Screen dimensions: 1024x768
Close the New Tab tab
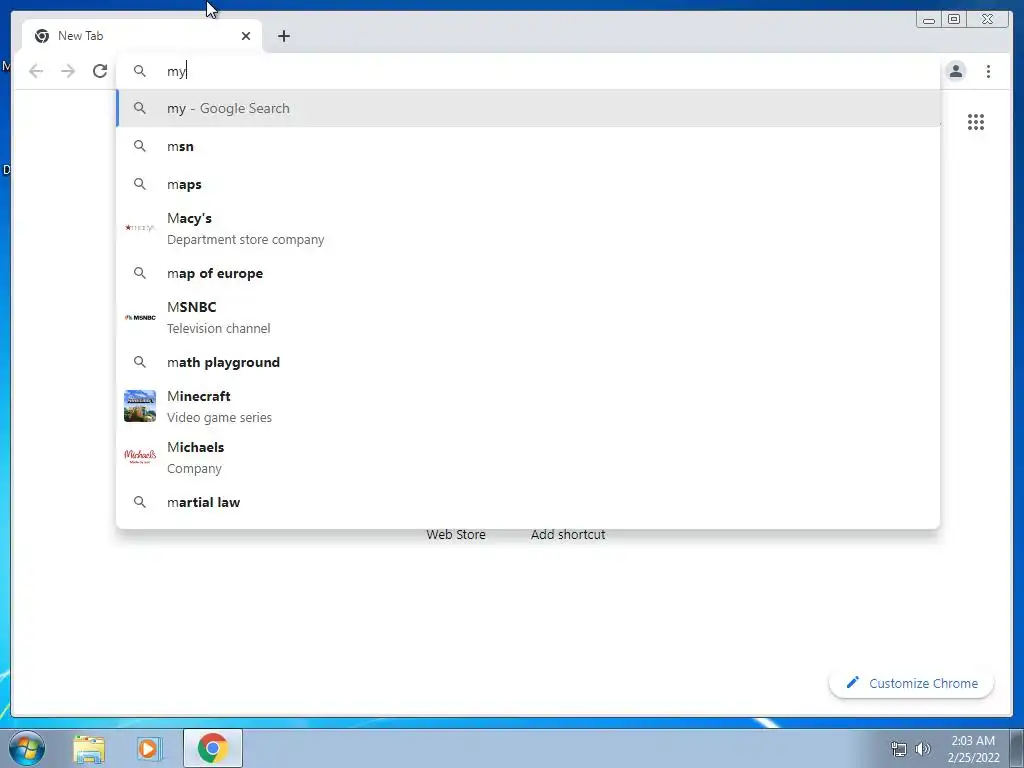pos(246,36)
